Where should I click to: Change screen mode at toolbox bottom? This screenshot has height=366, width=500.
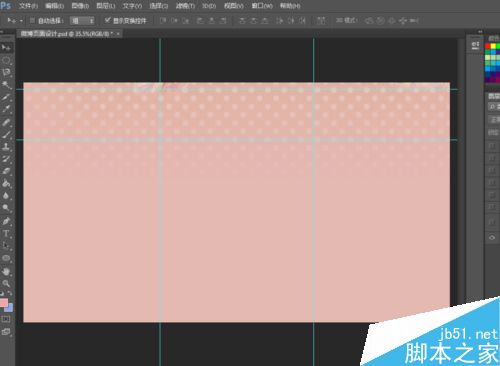click(x=6, y=332)
